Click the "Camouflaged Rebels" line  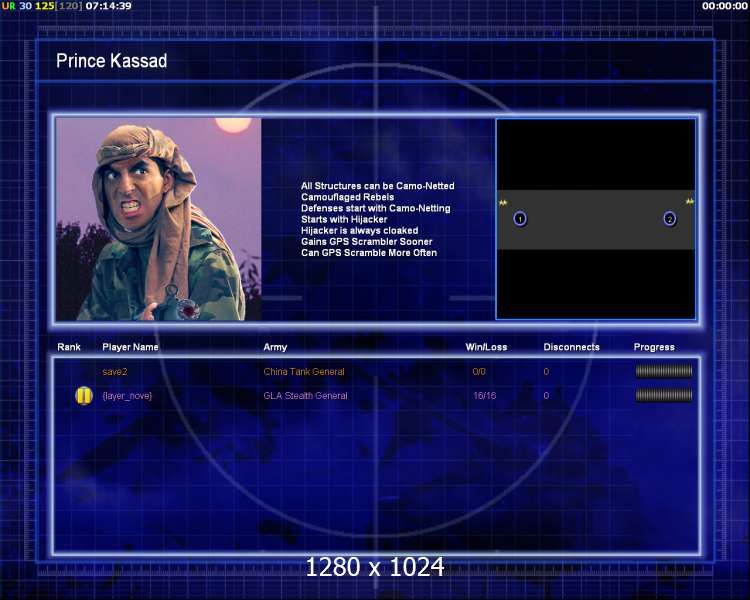347,197
